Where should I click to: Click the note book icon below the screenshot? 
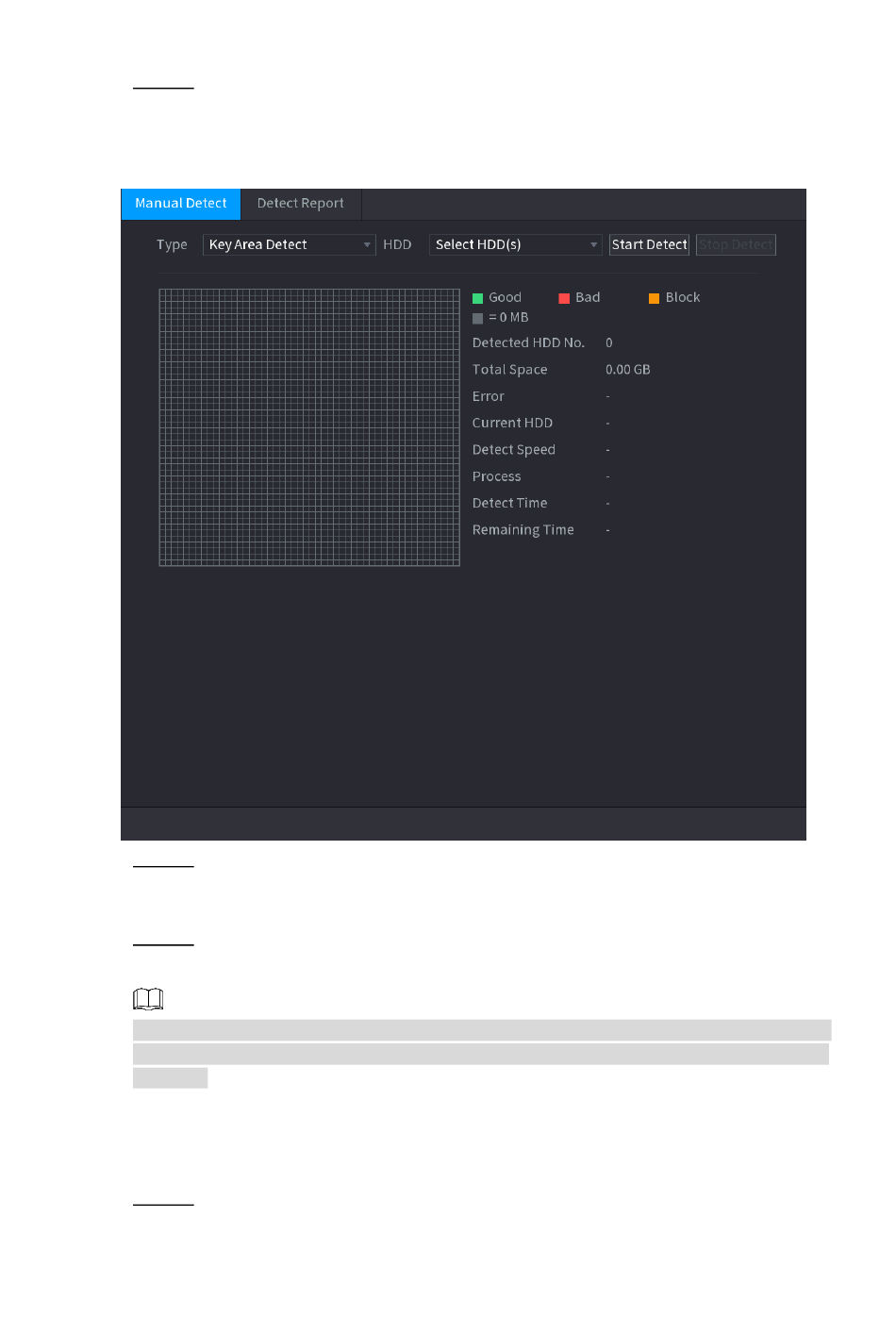(148, 998)
